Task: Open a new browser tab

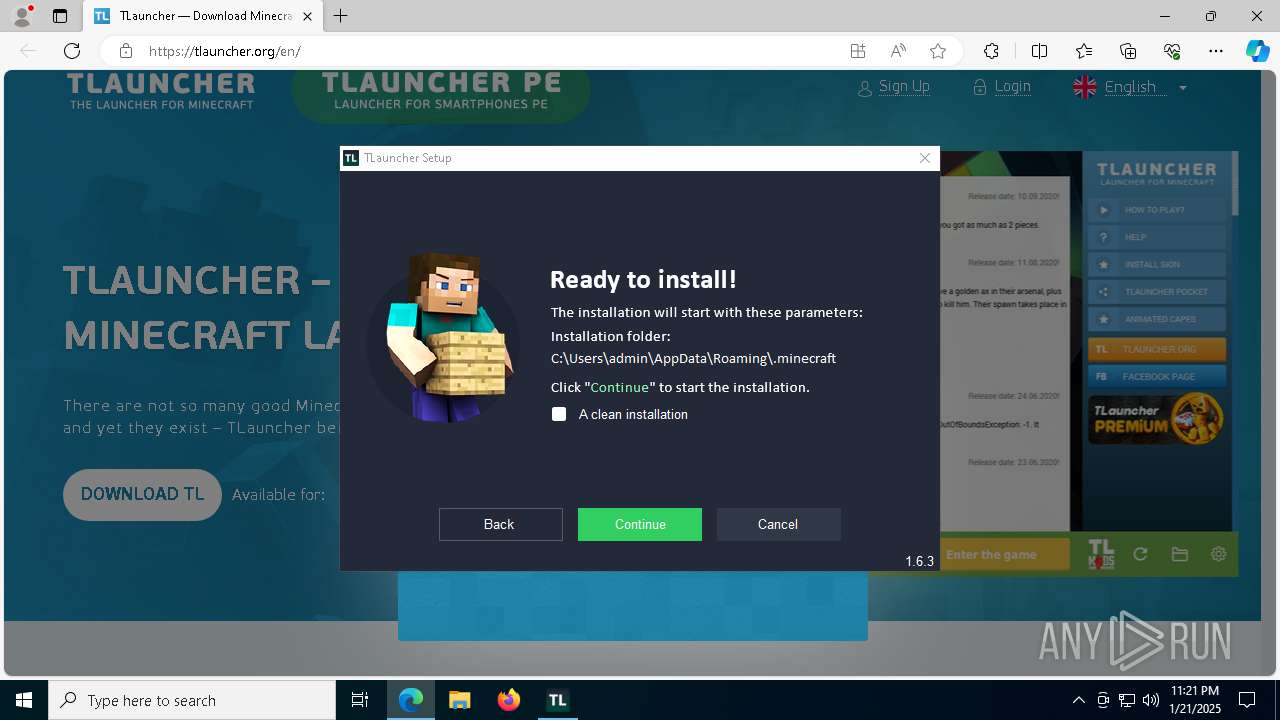Action: [x=341, y=16]
